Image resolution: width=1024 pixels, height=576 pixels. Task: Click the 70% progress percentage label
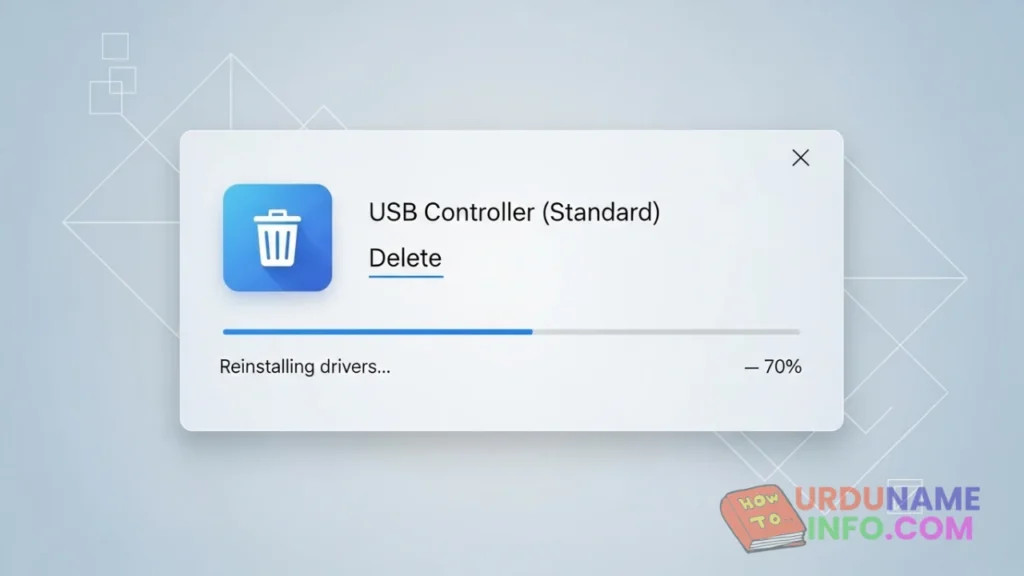(x=782, y=366)
